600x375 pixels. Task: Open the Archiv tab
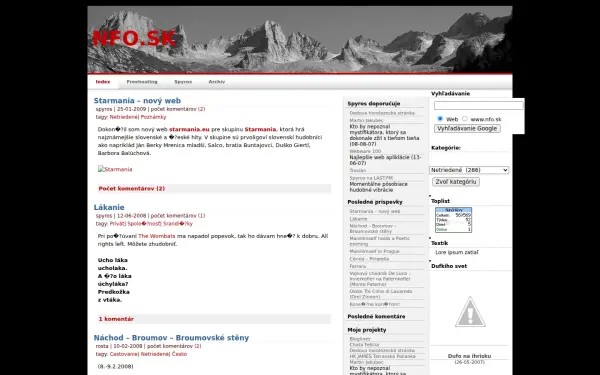point(217,82)
